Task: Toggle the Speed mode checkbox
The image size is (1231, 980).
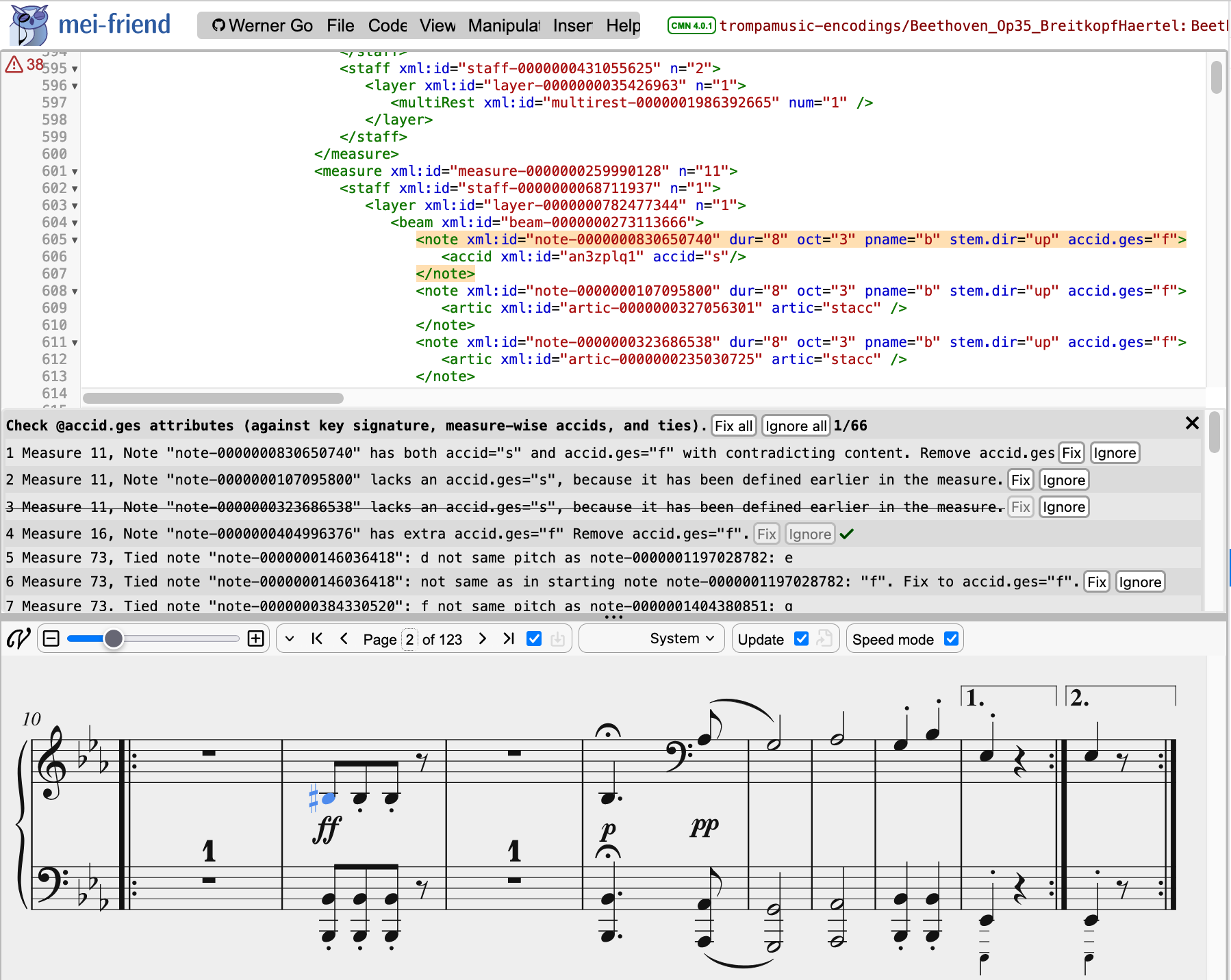Action: (951, 639)
